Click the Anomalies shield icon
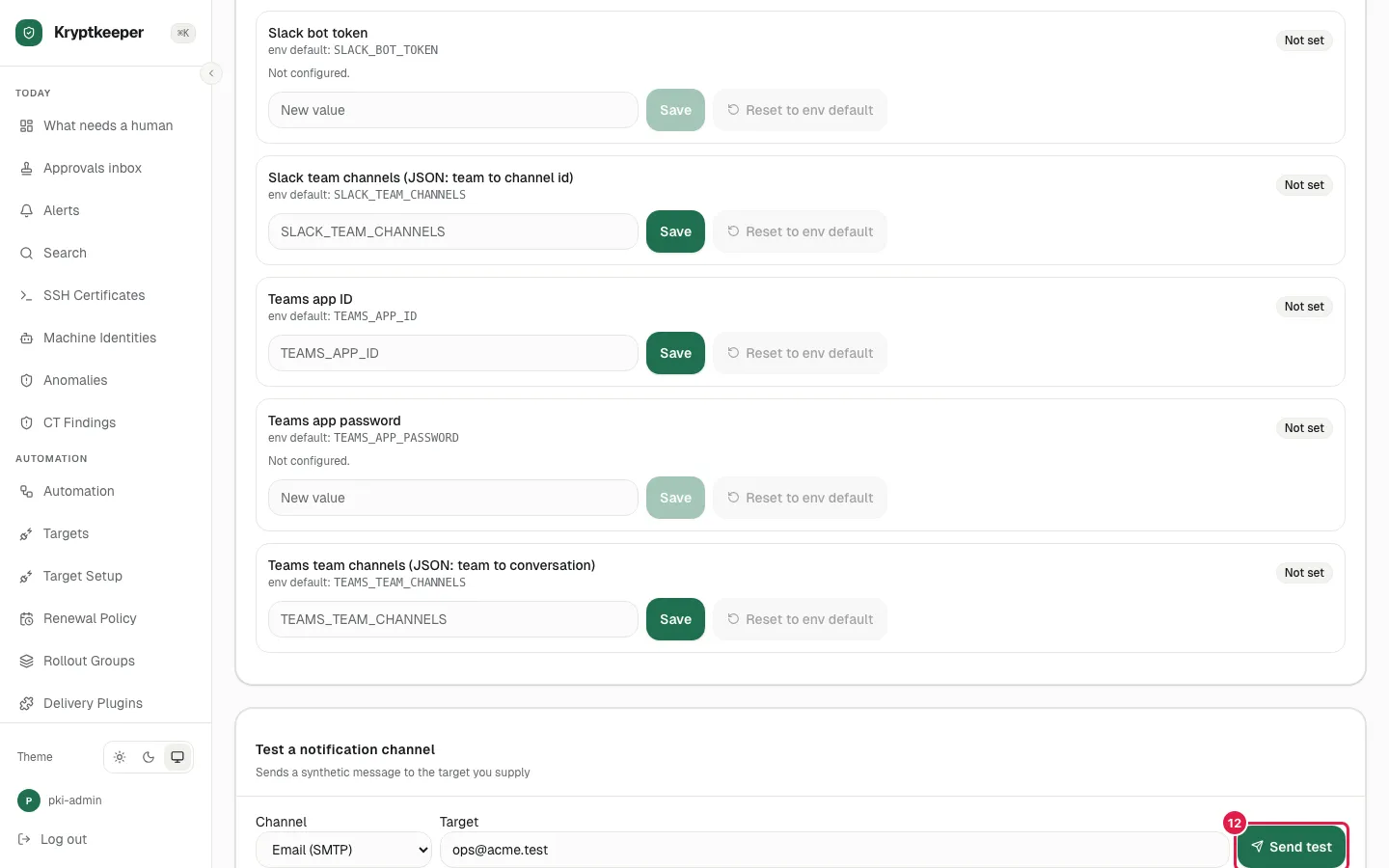 pos(26,380)
